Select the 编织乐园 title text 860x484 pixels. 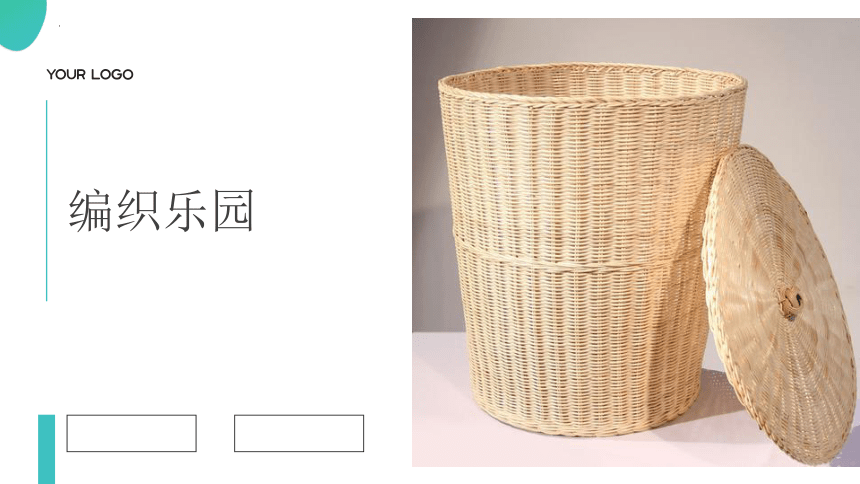(x=161, y=211)
